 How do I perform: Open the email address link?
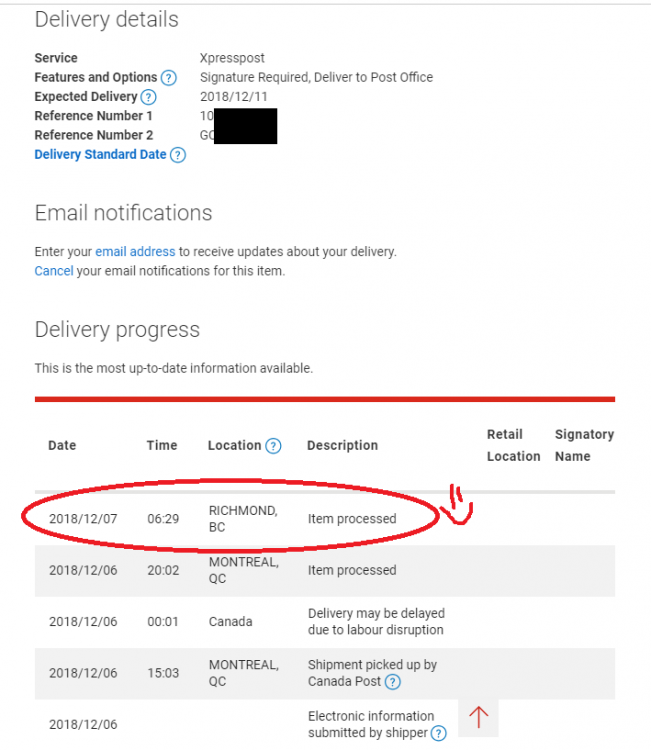135,251
